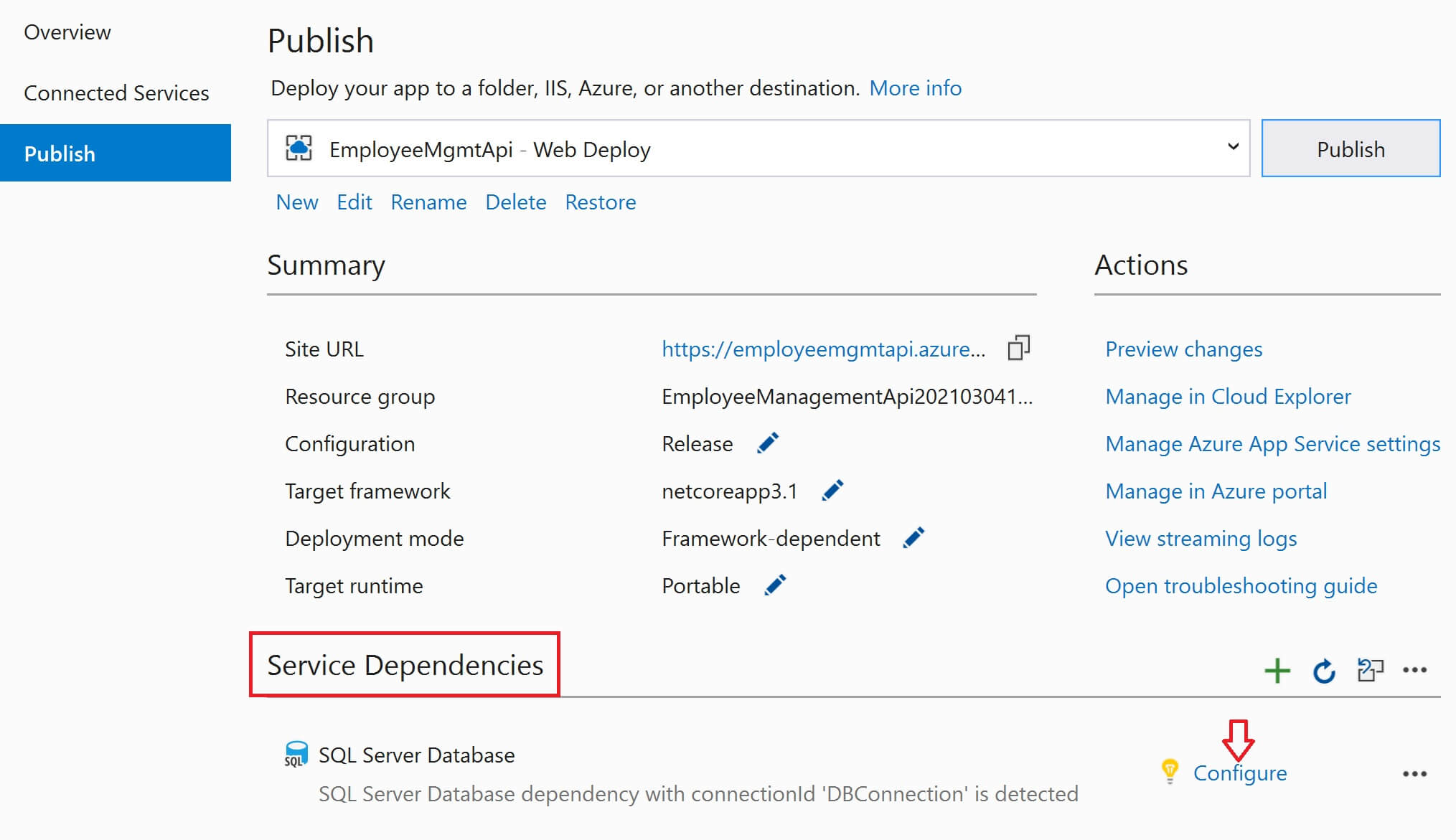Click the 'Deployment mode' label
1456x840 pixels.
coord(374,539)
